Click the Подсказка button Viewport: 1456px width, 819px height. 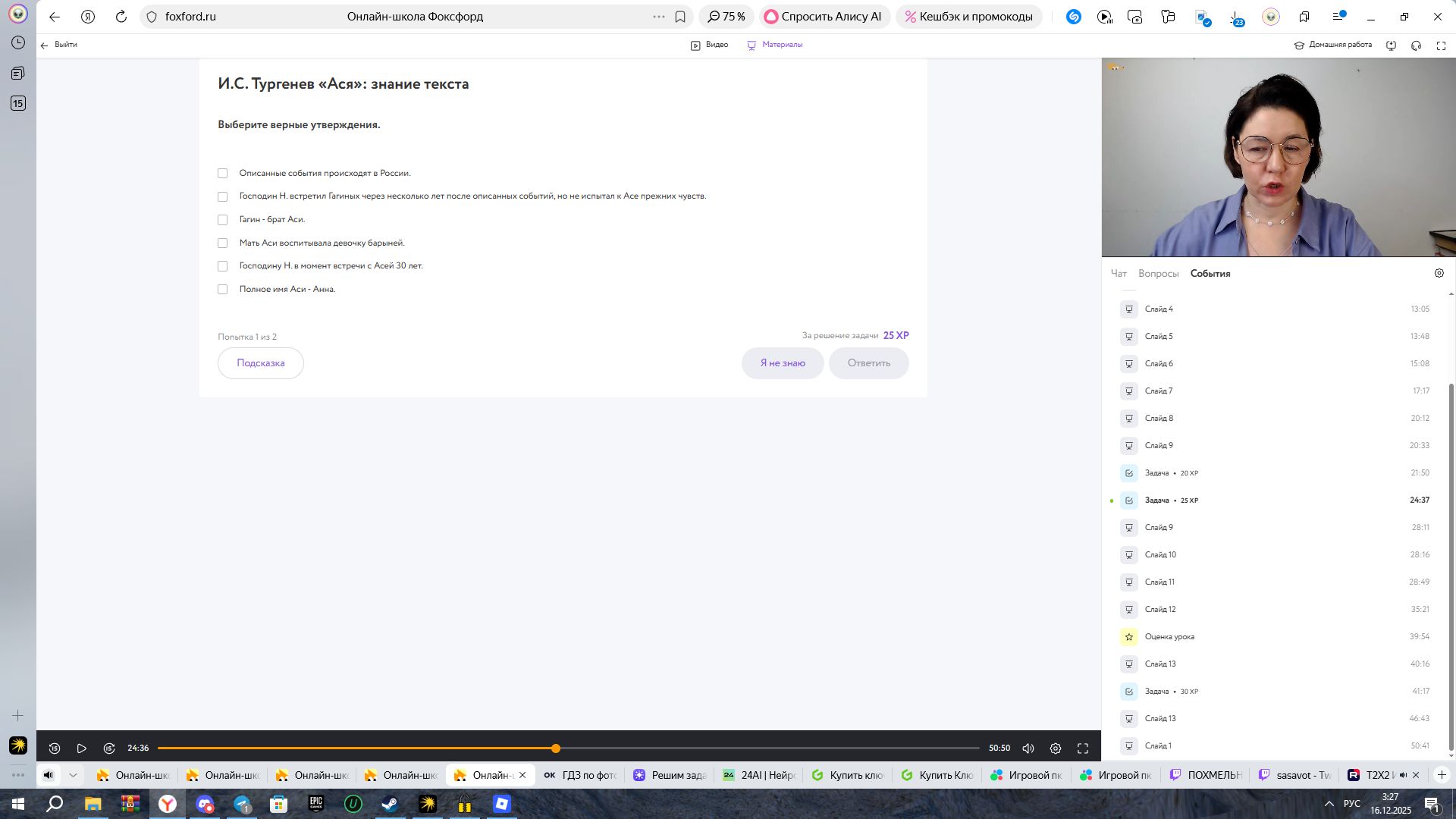click(x=260, y=363)
